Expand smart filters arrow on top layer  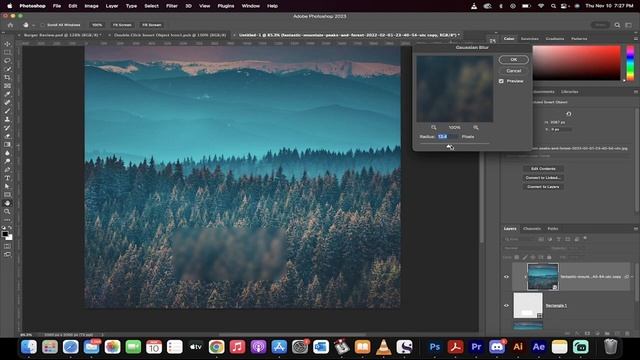(632, 277)
